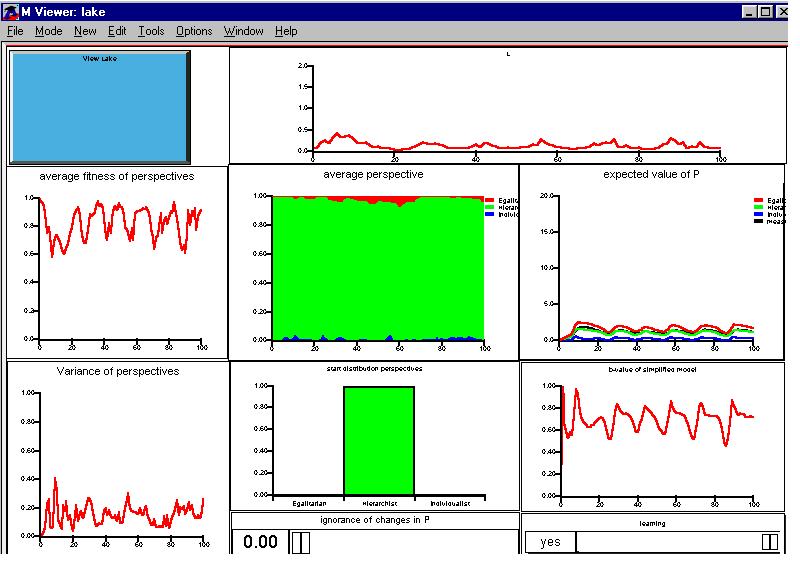This screenshot has height=570, width=800.
Task: Click the learning 'yes' value box
Action: tap(550, 542)
